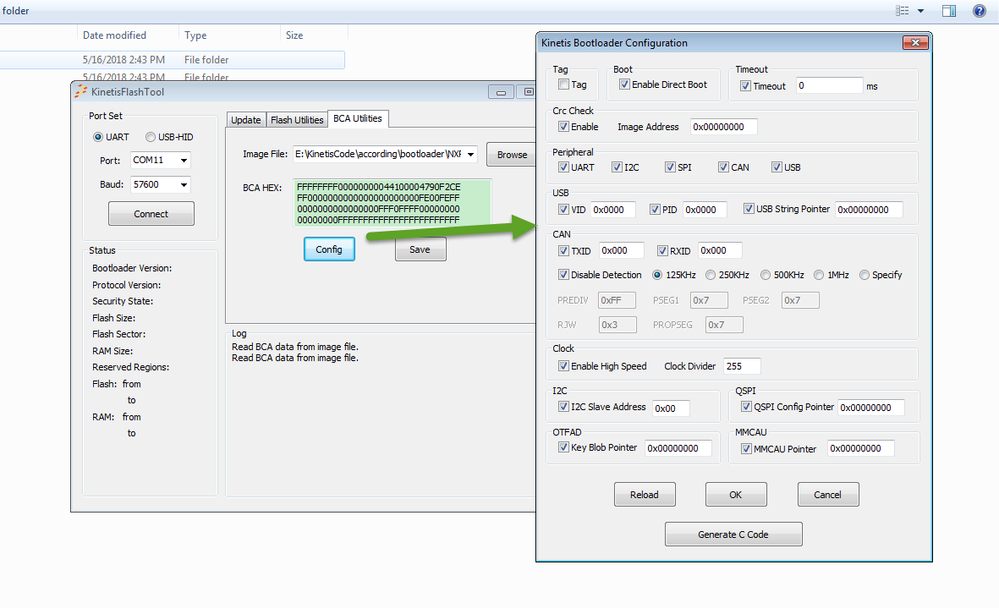Click Cancel in Bootloader Configuration
Viewport: 999px width, 608px height.
(x=828, y=495)
